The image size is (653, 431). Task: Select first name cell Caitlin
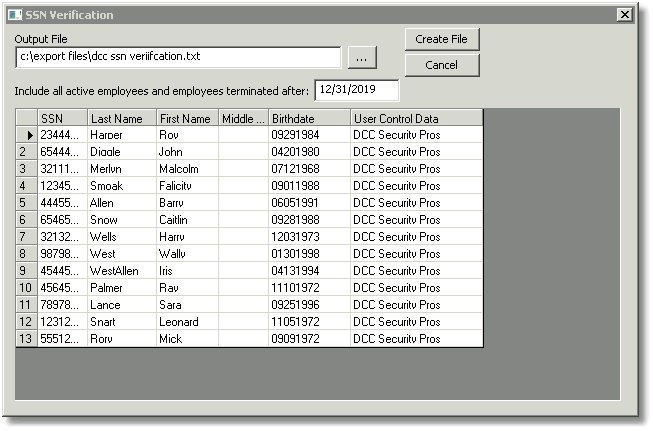pos(187,220)
